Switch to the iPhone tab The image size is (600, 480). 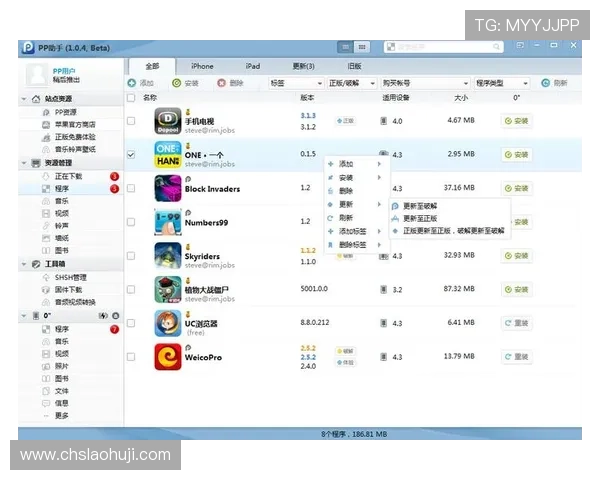pos(202,66)
